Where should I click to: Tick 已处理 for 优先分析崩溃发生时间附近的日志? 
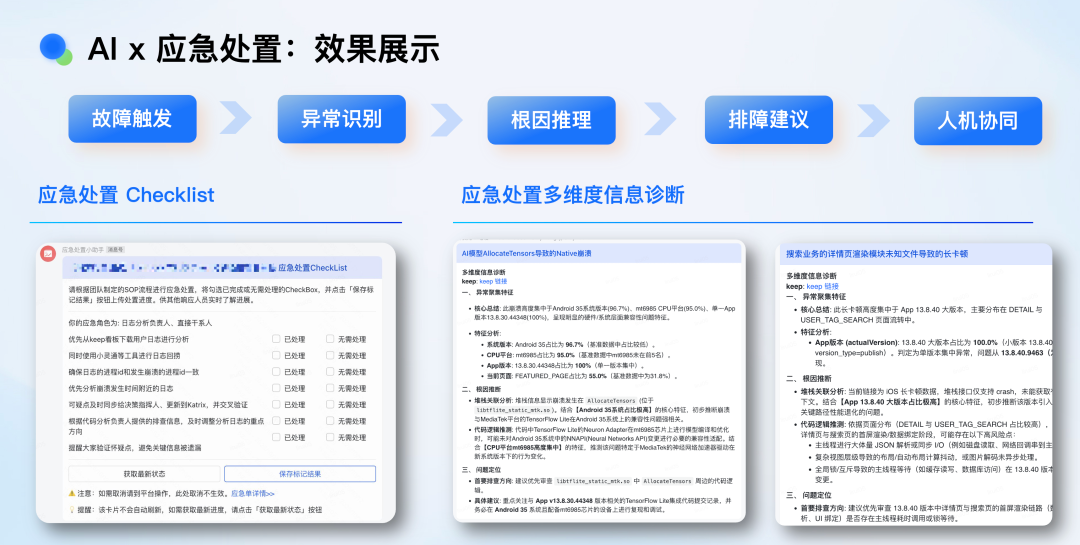pos(277,388)
